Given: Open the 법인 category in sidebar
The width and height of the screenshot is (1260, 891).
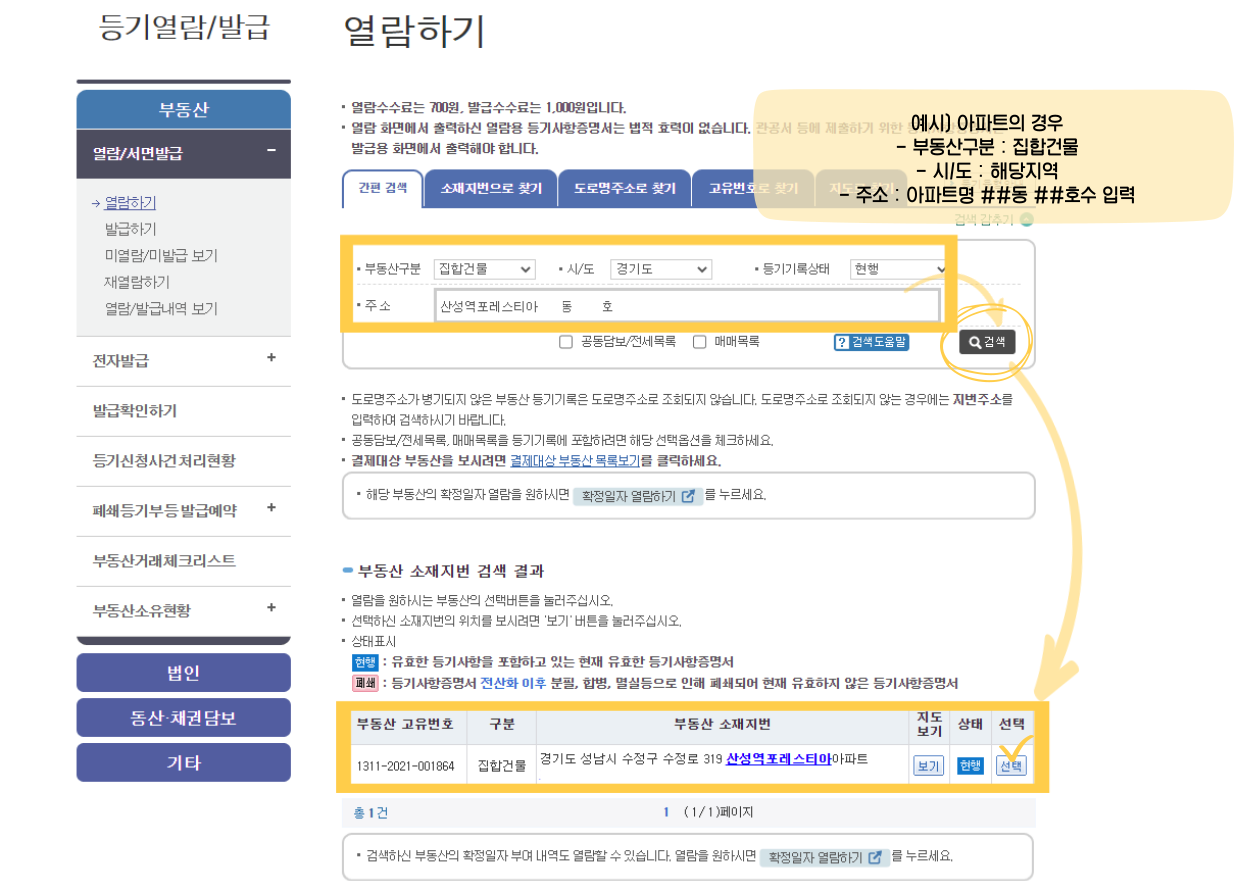Looking at the screenshot, I should coord(183,672).
